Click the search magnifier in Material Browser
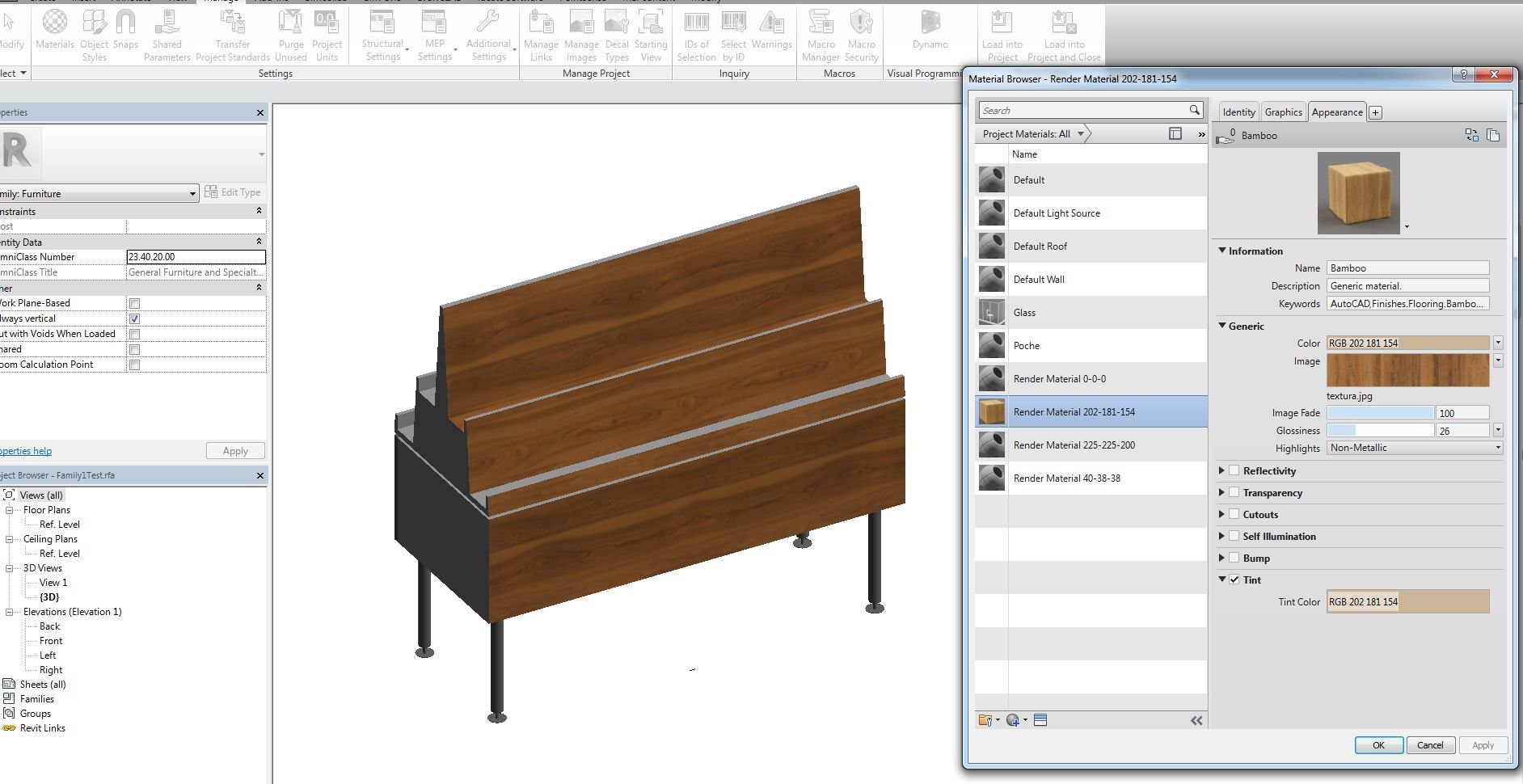 click(x=1194, y=110)
